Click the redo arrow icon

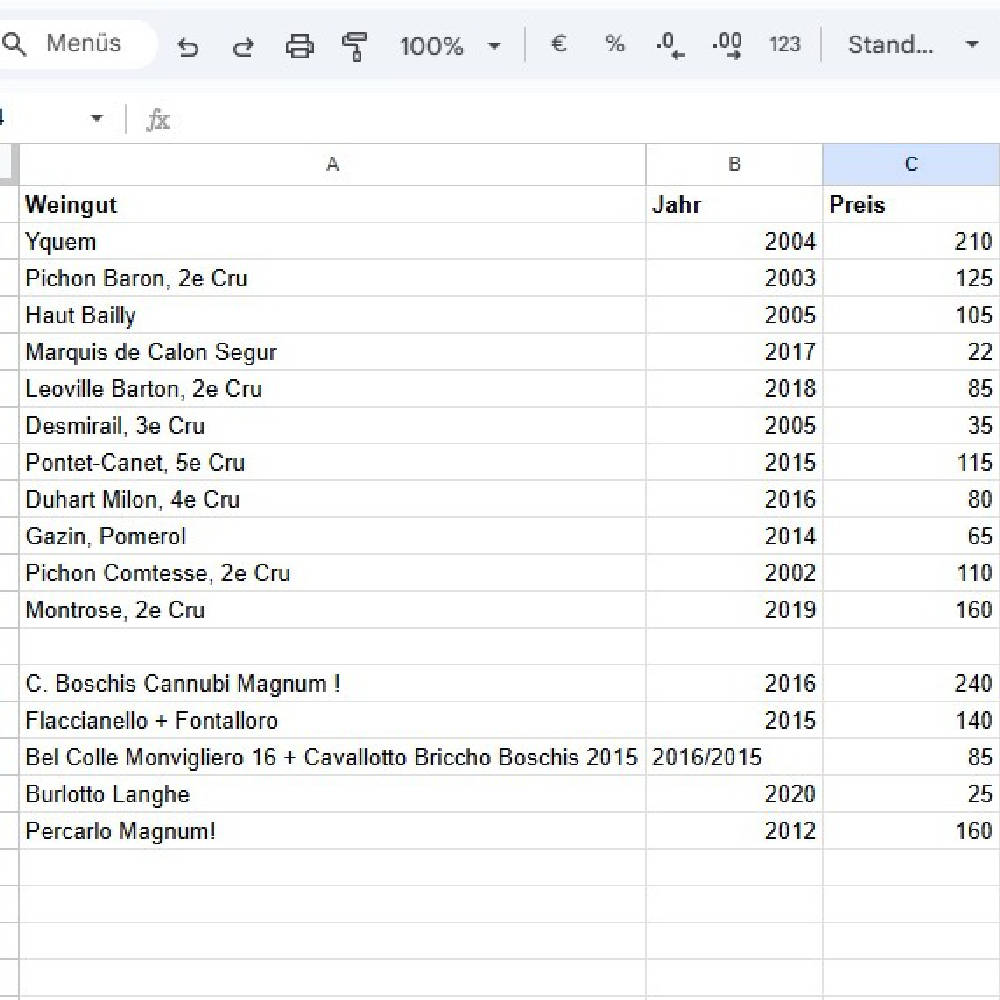point(243,46)
